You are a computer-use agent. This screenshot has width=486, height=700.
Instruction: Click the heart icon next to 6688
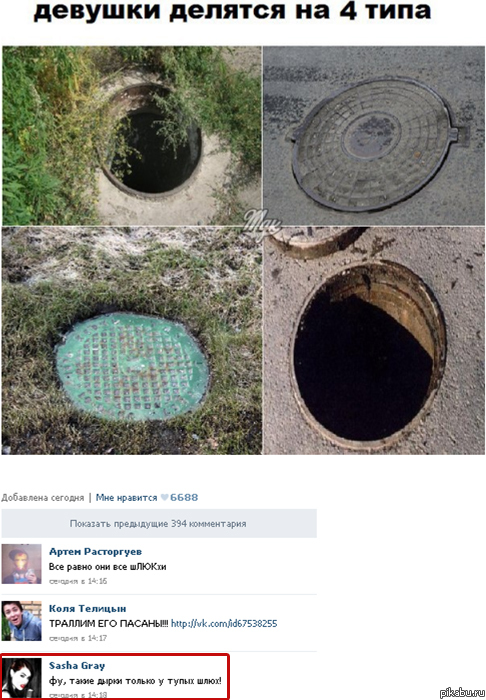(x=164, y=497)
